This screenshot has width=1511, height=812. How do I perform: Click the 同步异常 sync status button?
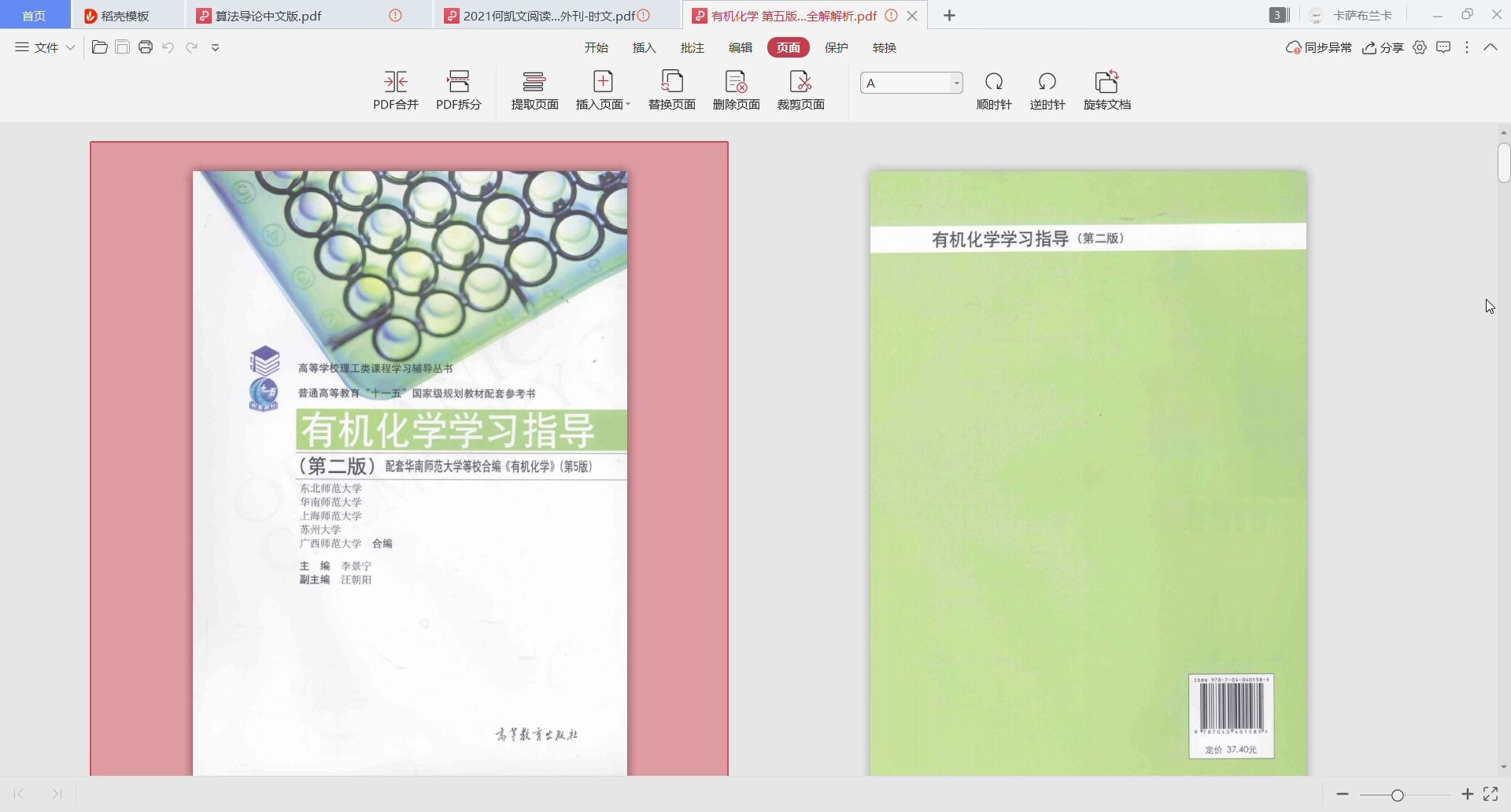point(1318,48)
